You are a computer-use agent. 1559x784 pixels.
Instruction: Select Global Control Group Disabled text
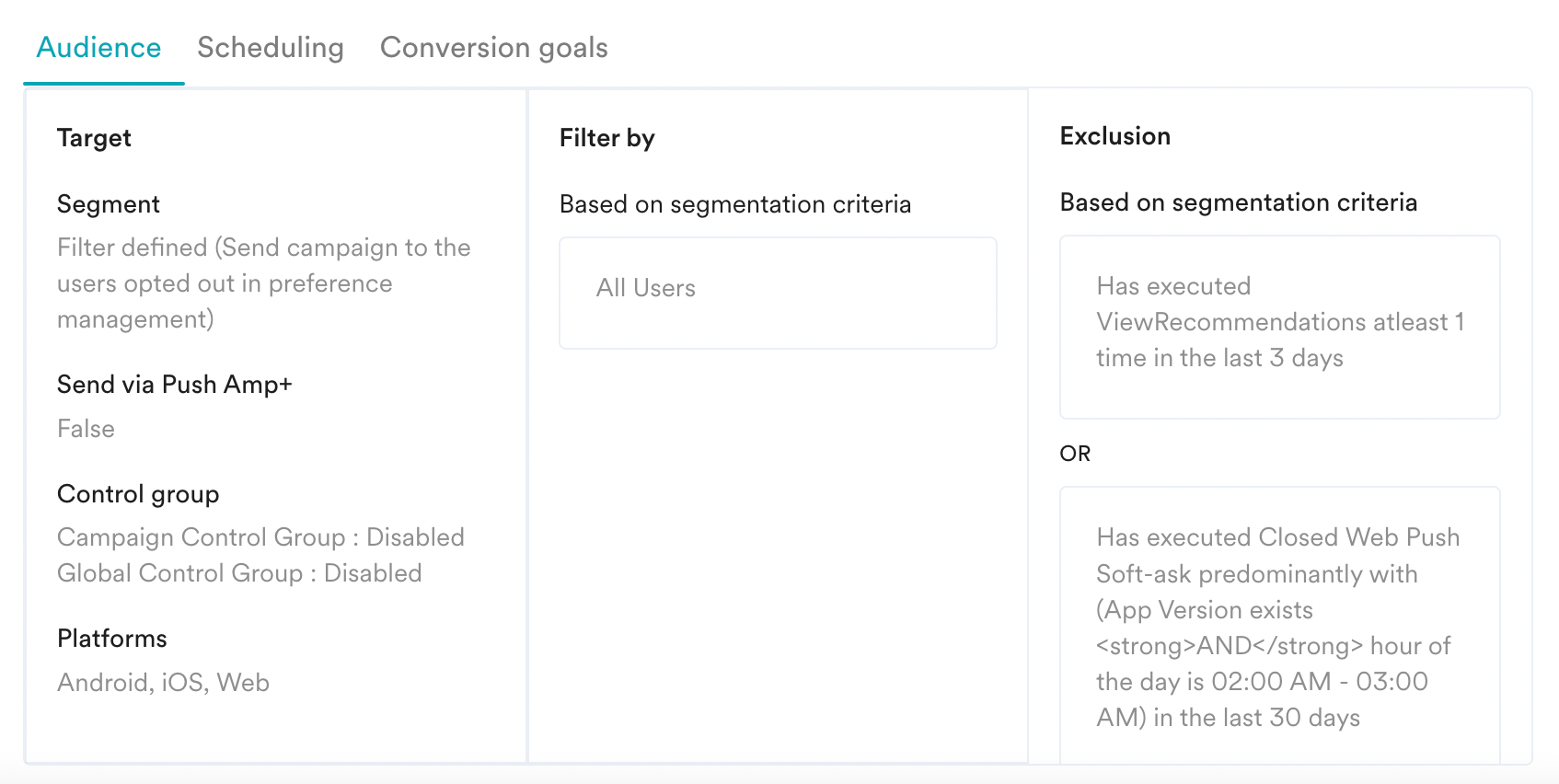click(x=239, y=573)
